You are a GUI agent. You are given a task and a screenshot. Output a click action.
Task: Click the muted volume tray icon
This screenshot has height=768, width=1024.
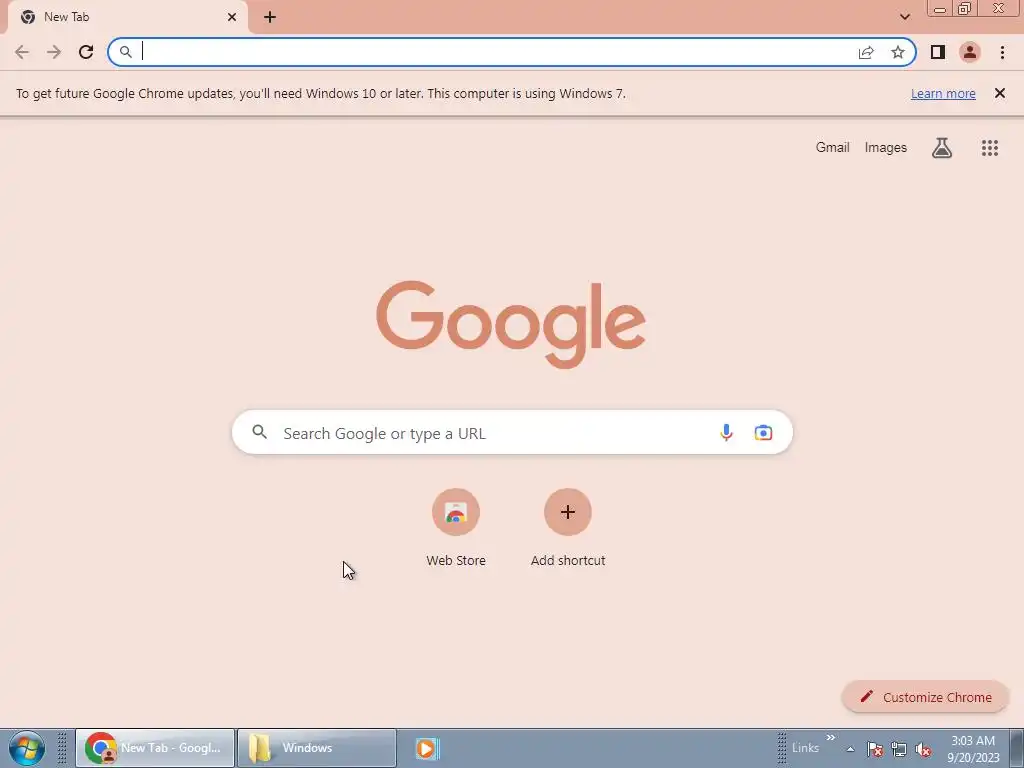pos(923,749)
